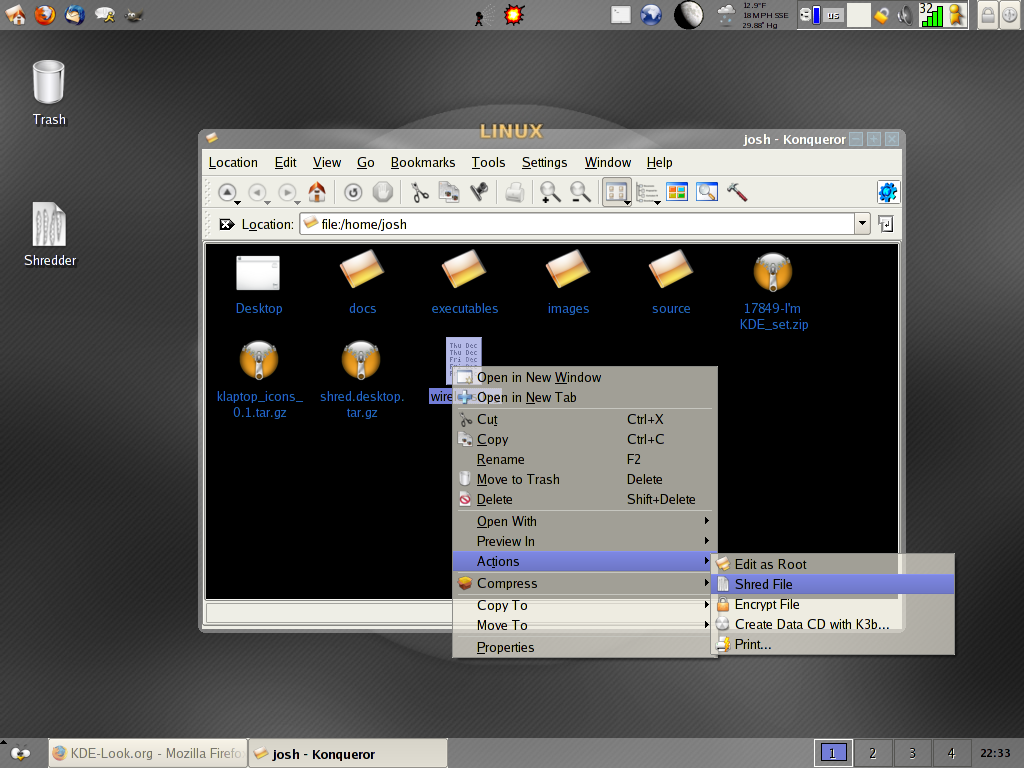1024x768 pixels.
Task: Click the animated KDE gear icon
Action: 888,192
